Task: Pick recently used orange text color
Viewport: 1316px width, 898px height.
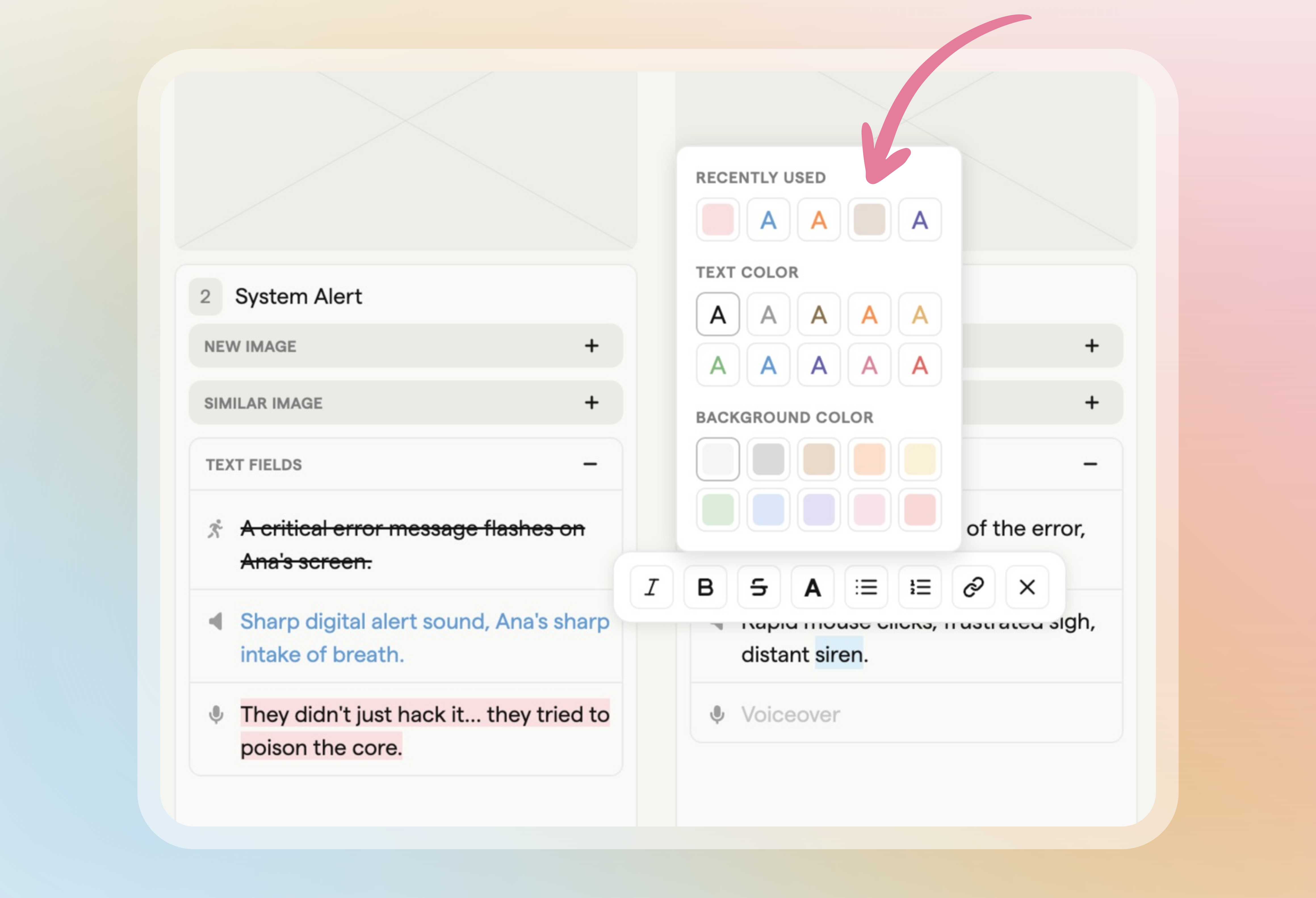Action: point(819,220)
